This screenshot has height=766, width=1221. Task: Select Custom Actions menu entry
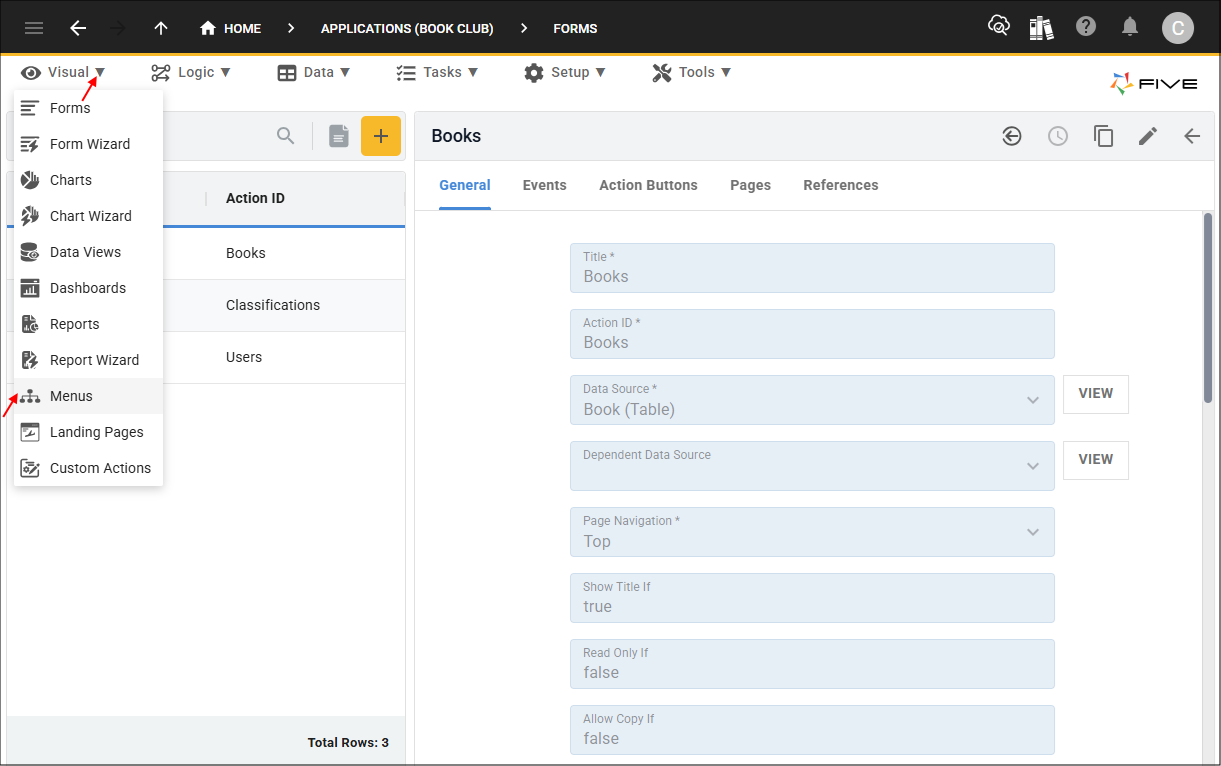[88, 468]
